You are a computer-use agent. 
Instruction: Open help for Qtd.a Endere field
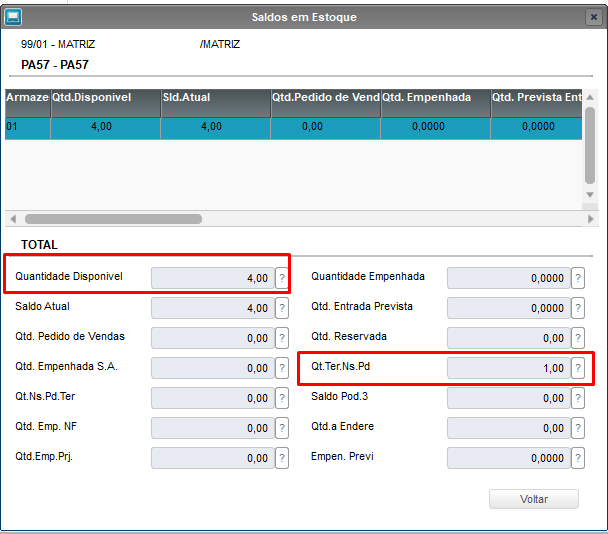pos(578,428)
